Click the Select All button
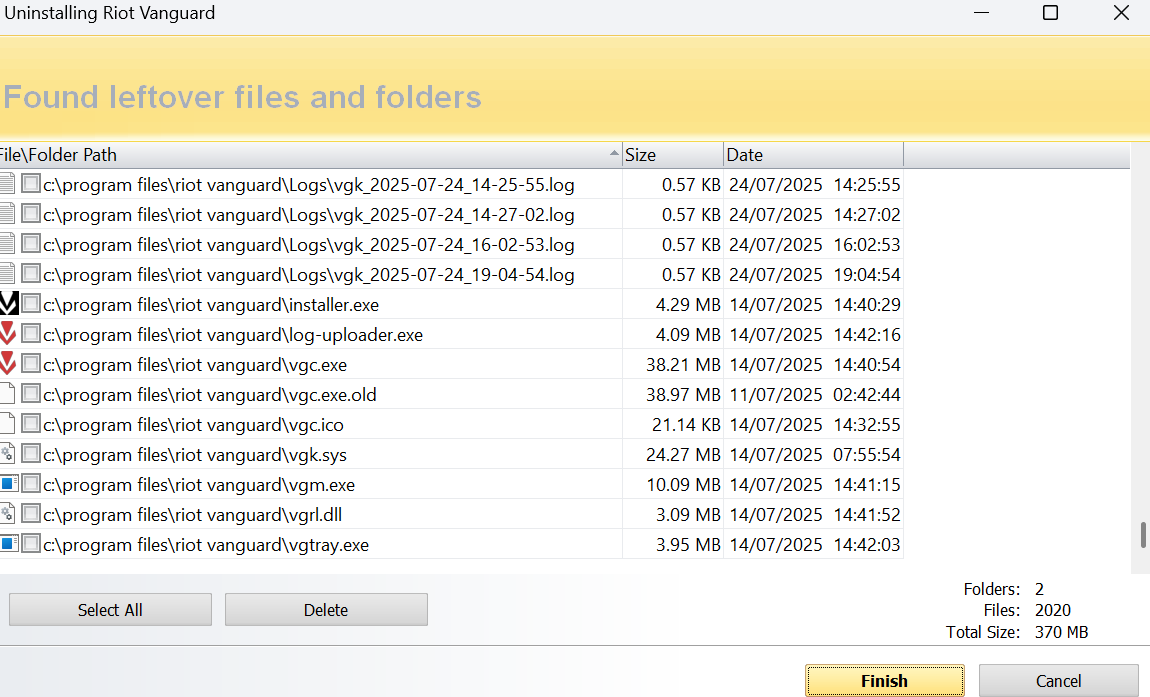The width and height of the screenshot is (1150, 697). pos(110,610)
